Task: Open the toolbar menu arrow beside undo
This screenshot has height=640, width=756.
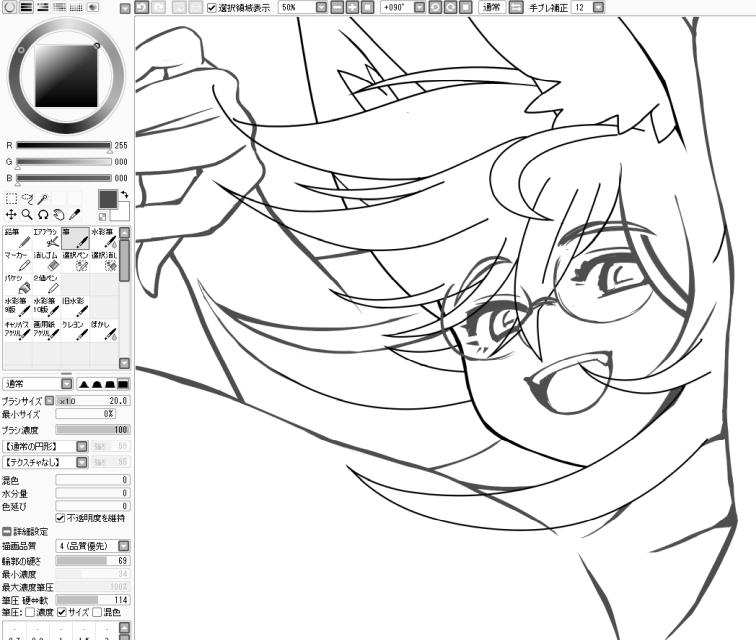Action: tap(125, 8)
